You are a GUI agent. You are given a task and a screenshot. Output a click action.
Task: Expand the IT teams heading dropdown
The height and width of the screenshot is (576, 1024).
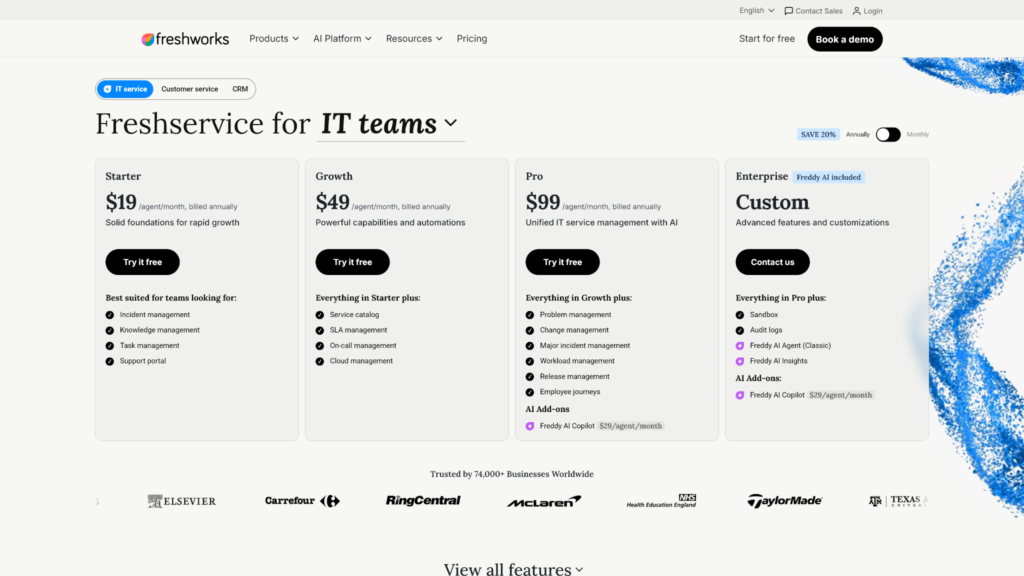click(x=451, y=123)
